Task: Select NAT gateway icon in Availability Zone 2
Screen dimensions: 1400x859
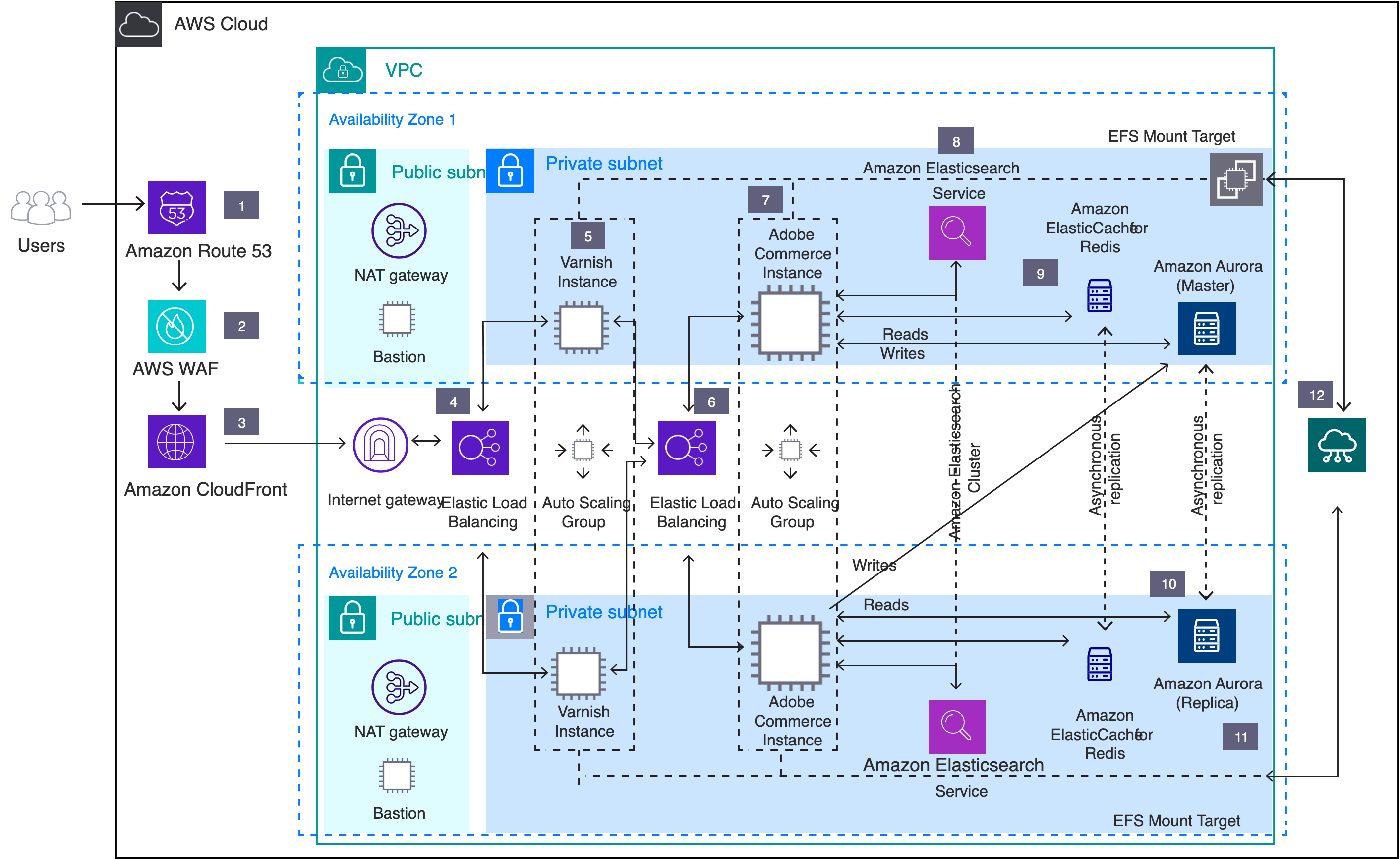Action: point(399,687)
